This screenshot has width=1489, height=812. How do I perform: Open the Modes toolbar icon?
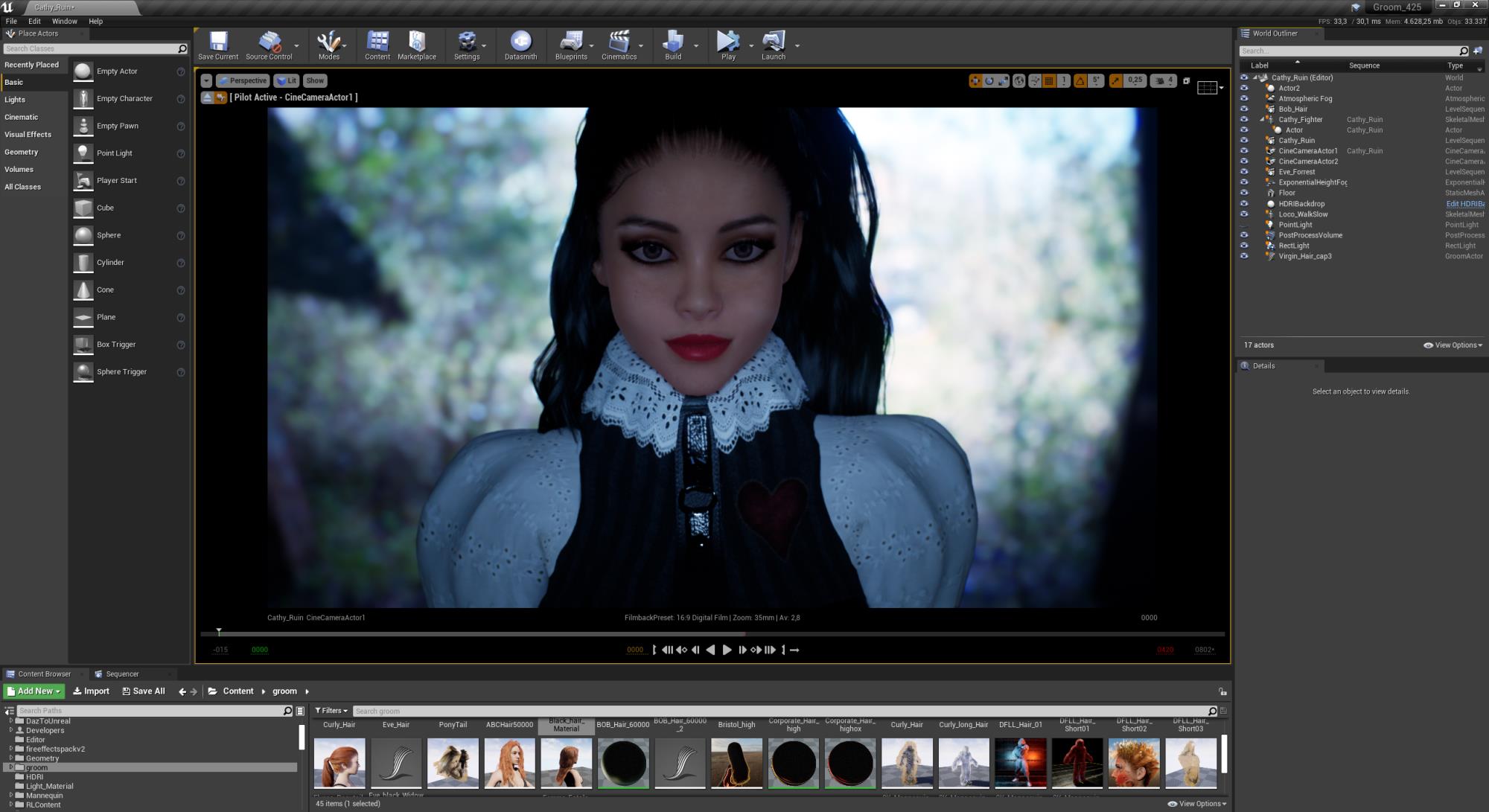(328, 45)
